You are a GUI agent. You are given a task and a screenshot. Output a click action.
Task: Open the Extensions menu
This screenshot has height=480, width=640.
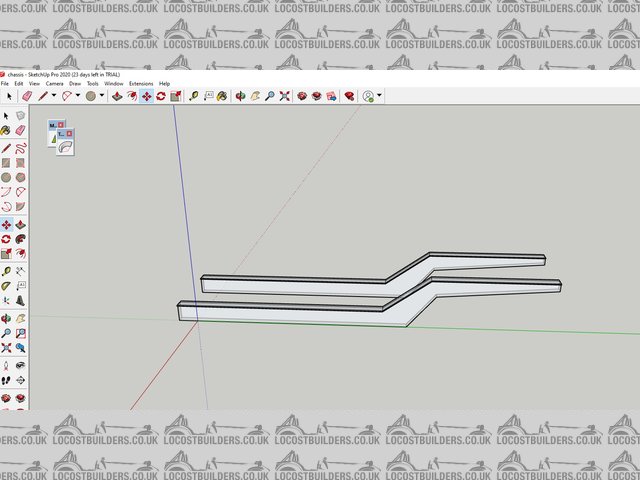pyautogui.click(x=141, y=83)
